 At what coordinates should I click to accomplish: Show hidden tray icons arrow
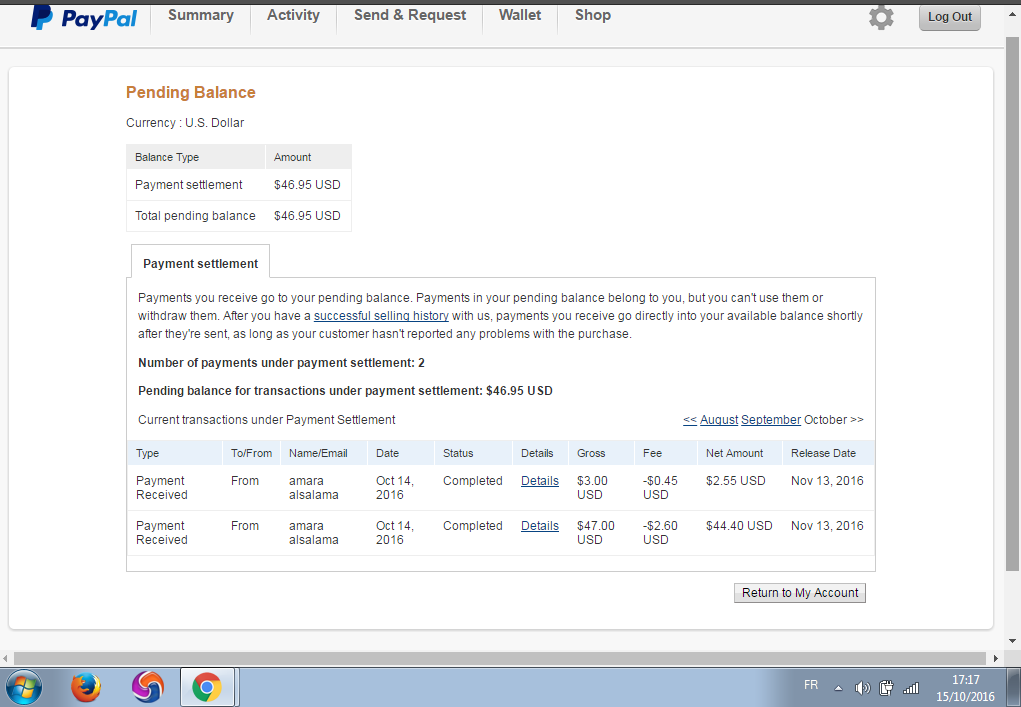point(839,688)
